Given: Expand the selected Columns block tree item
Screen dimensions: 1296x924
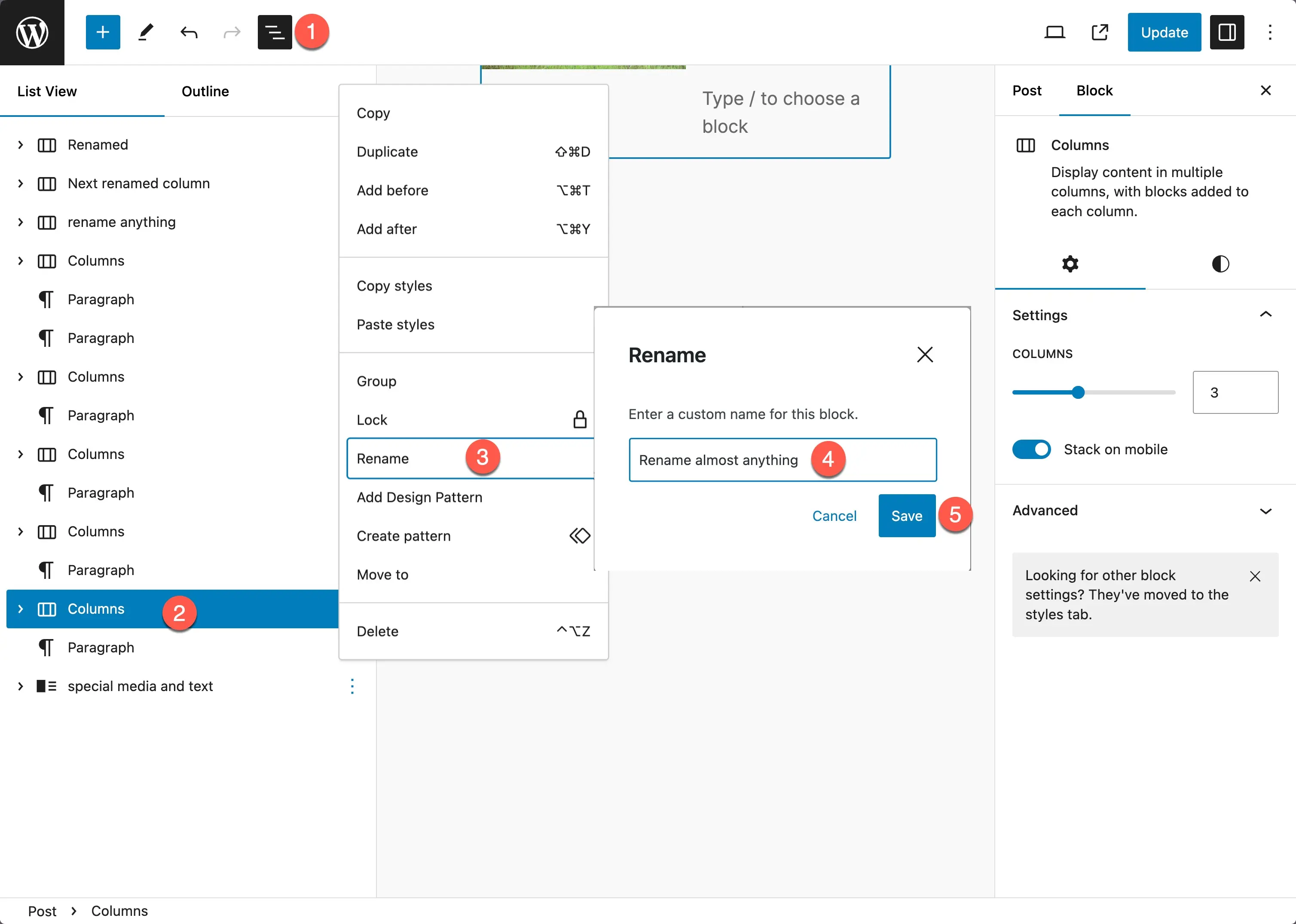Looking at the screenshot, I should point(20,609).
